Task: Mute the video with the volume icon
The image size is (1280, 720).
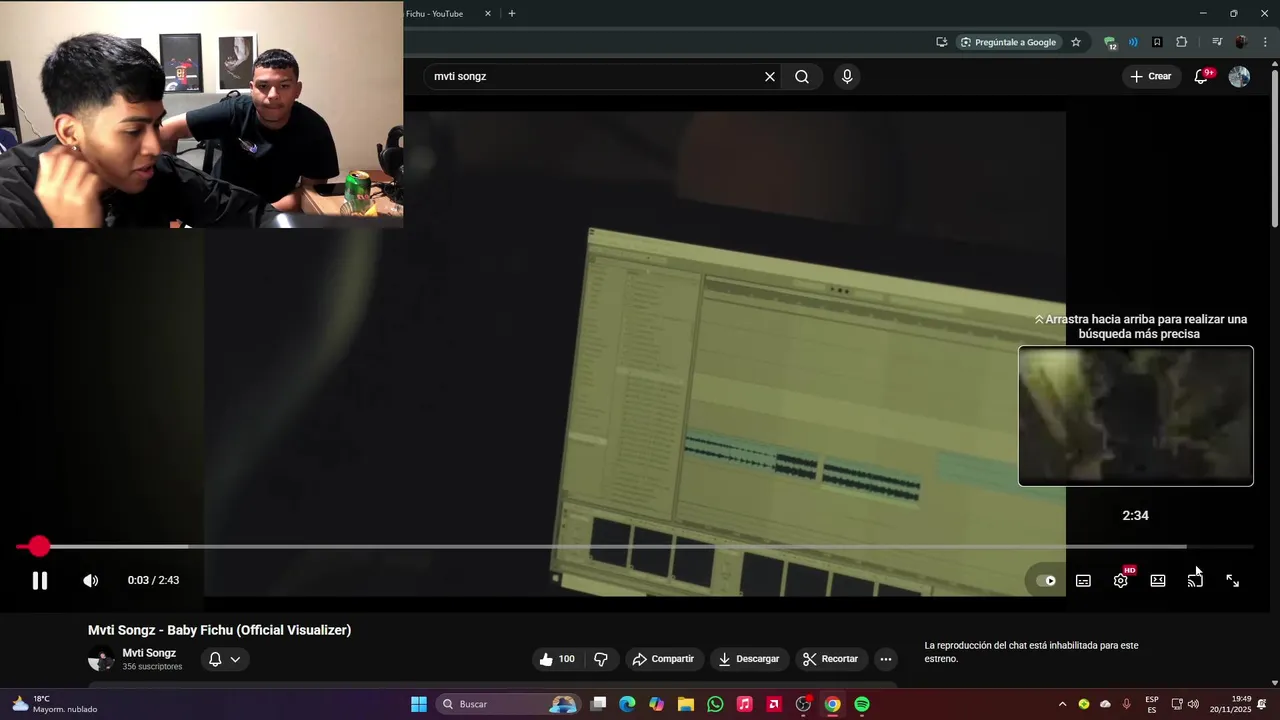Action: (x=90, y=581)
